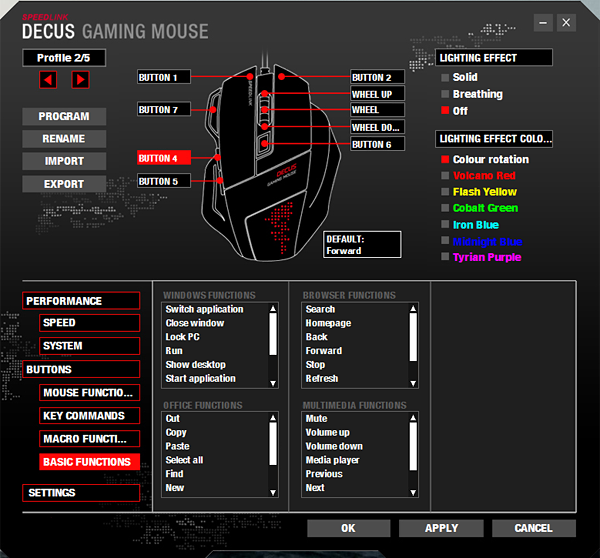This screenshot has height=558, width=600.
Task: Open the System submenu
Action: pyautogui.click(x=90, y=346)
